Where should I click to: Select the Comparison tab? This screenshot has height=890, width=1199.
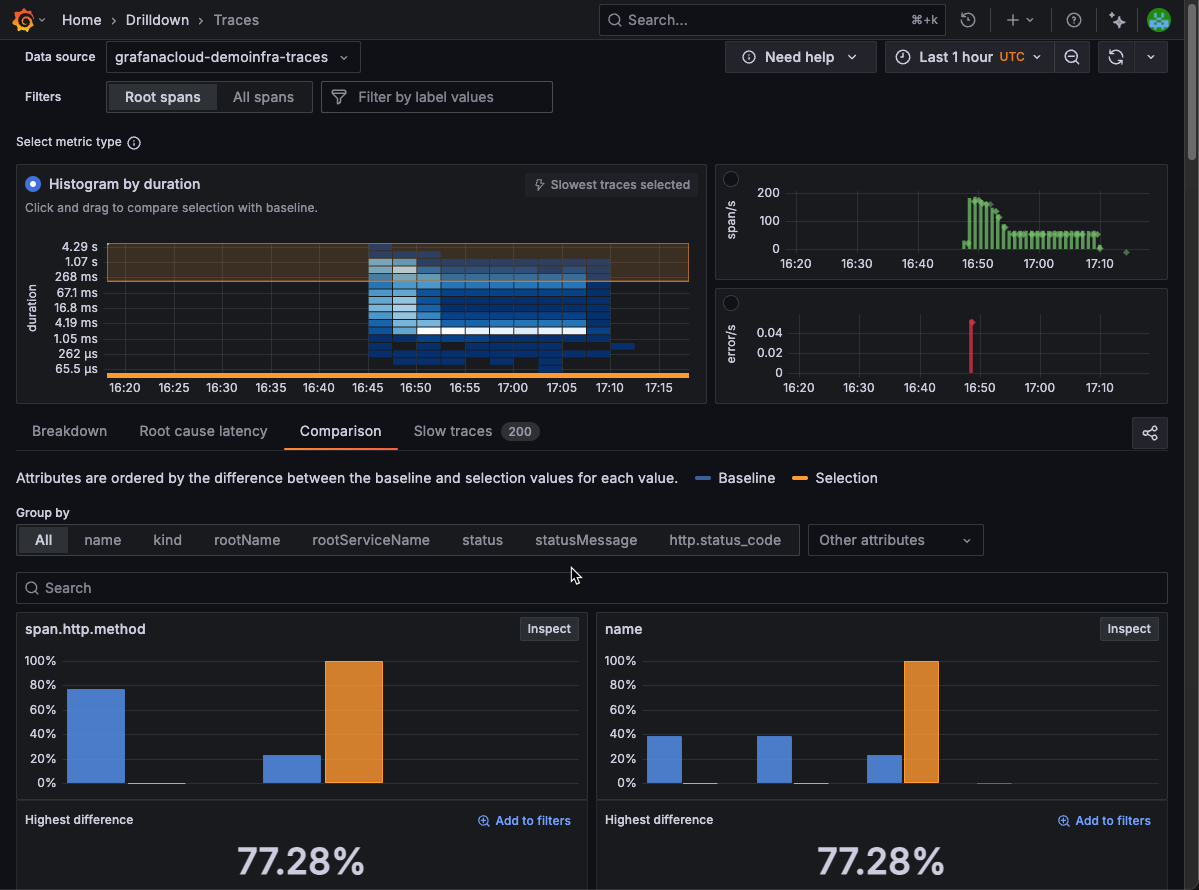click(340, 431)
